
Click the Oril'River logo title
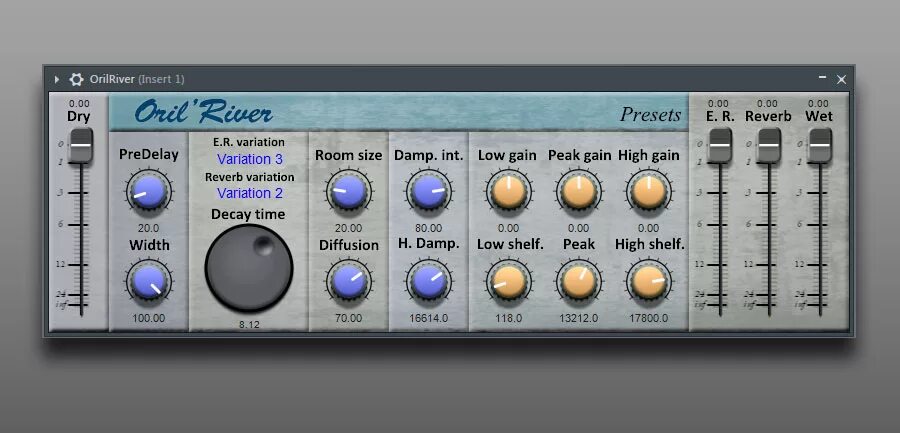204,113
